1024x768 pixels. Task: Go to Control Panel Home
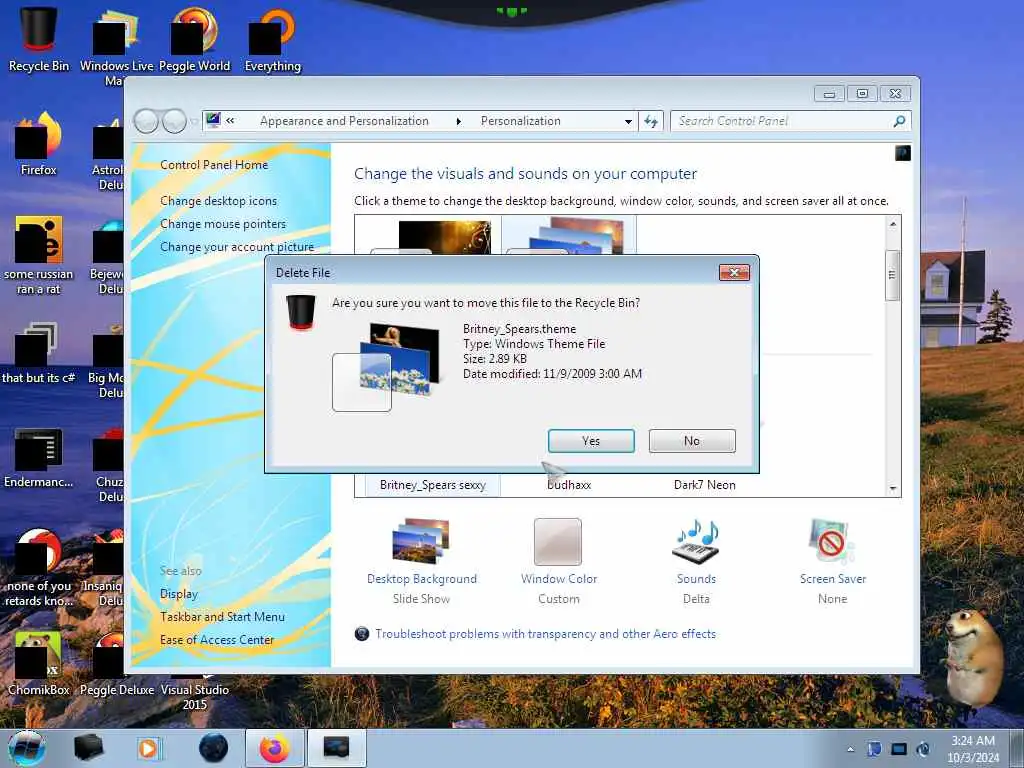click(x=214, y=165)
